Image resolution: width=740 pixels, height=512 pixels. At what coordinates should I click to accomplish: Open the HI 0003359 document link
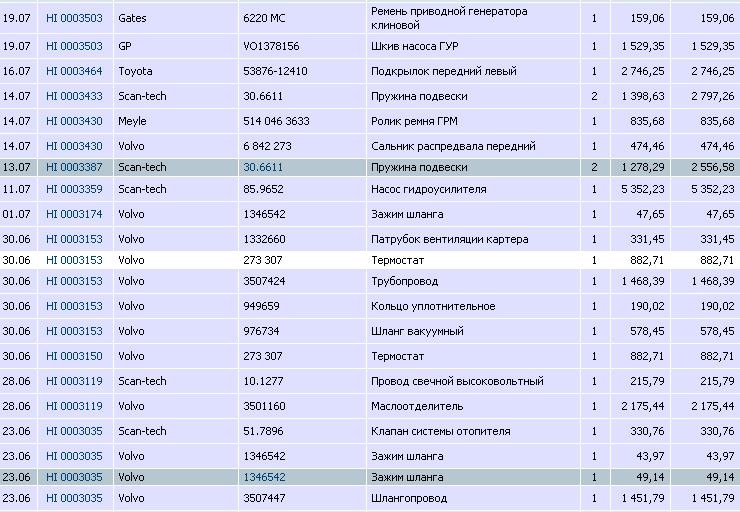[x=74, y=189]
